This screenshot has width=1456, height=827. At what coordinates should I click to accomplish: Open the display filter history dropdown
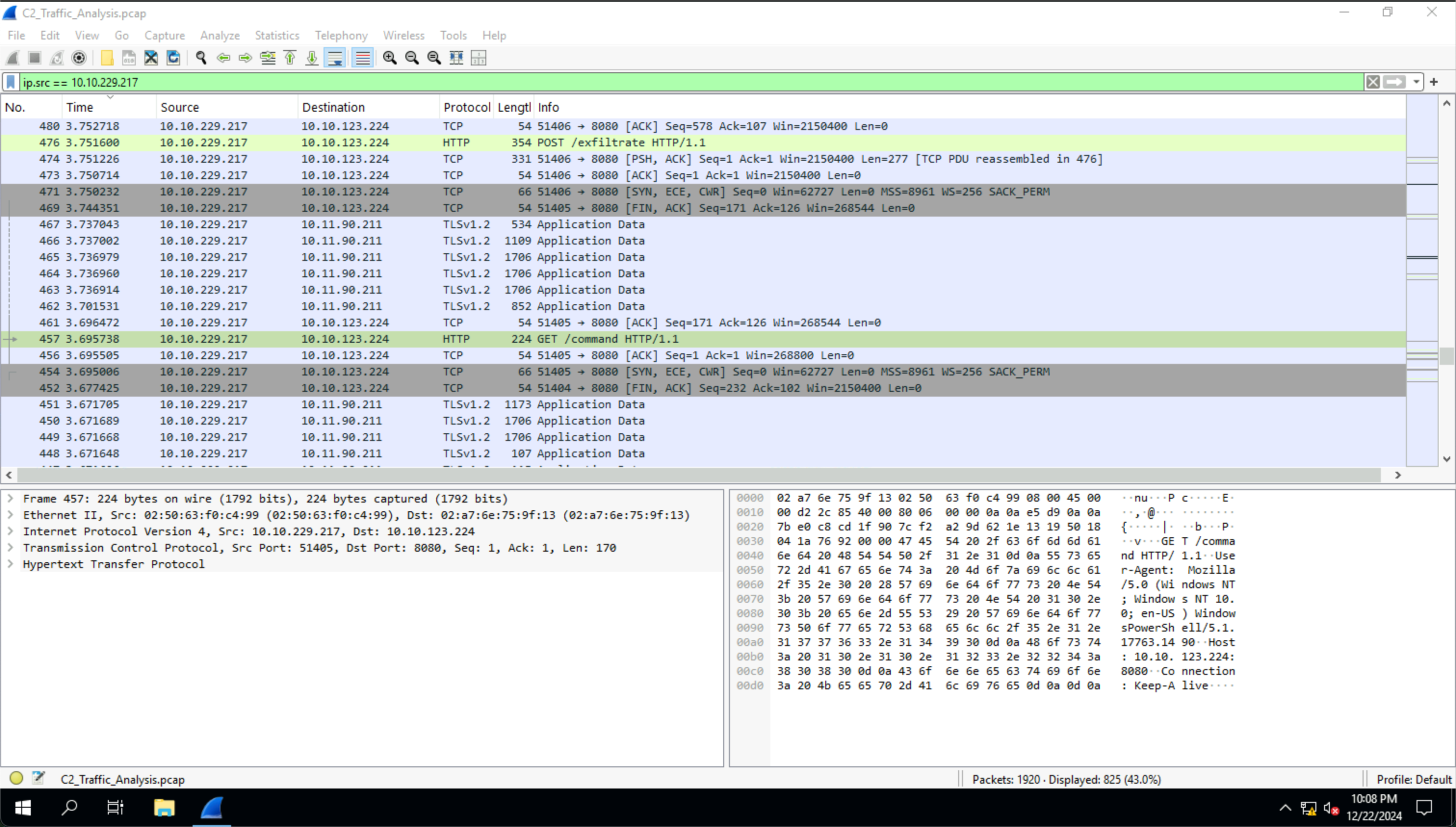(1416, 82)
